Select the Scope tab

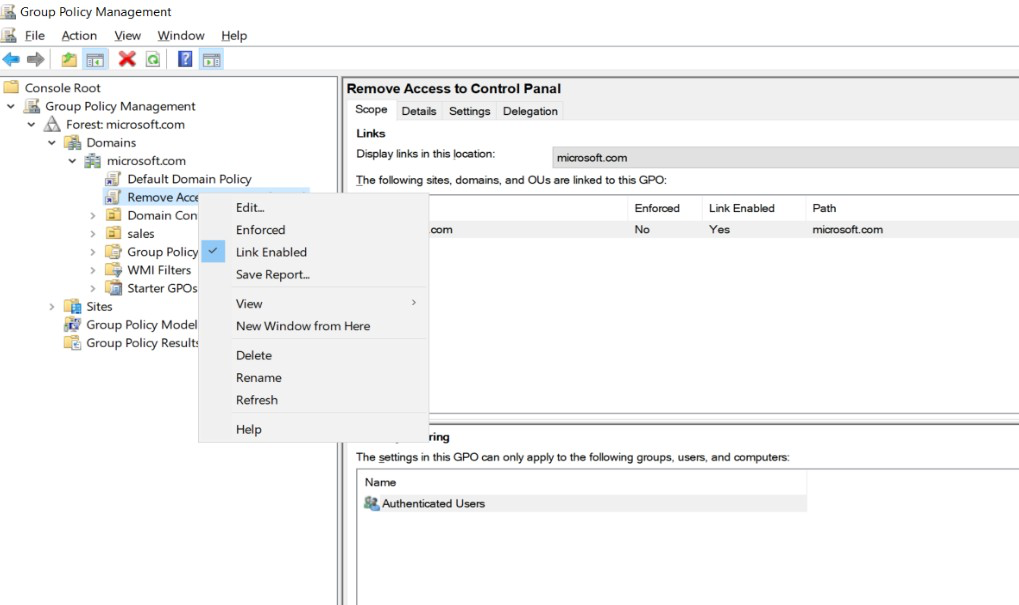pos(371,110)
